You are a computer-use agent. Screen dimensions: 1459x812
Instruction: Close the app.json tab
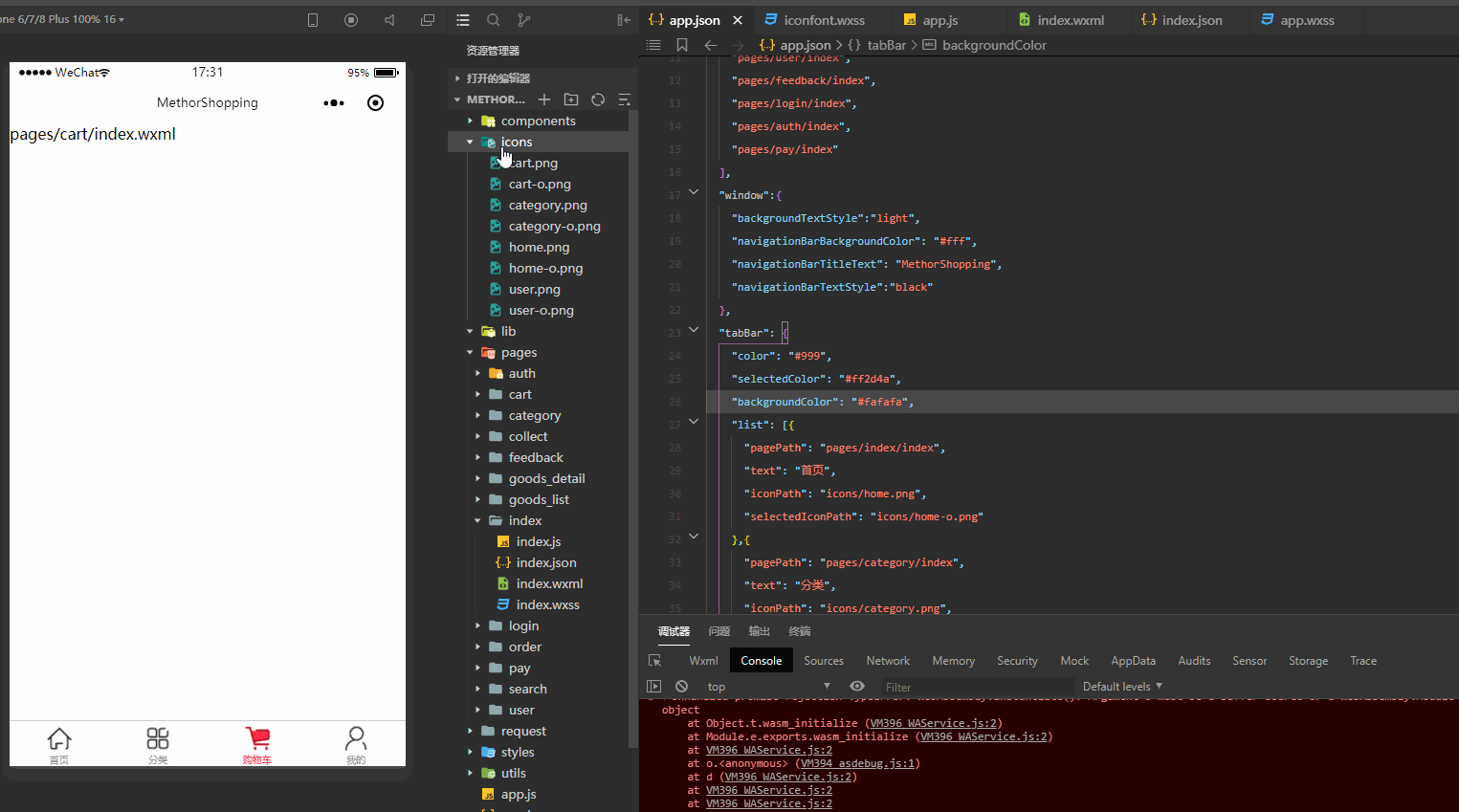pyautogui.click(x=738, y=20)
